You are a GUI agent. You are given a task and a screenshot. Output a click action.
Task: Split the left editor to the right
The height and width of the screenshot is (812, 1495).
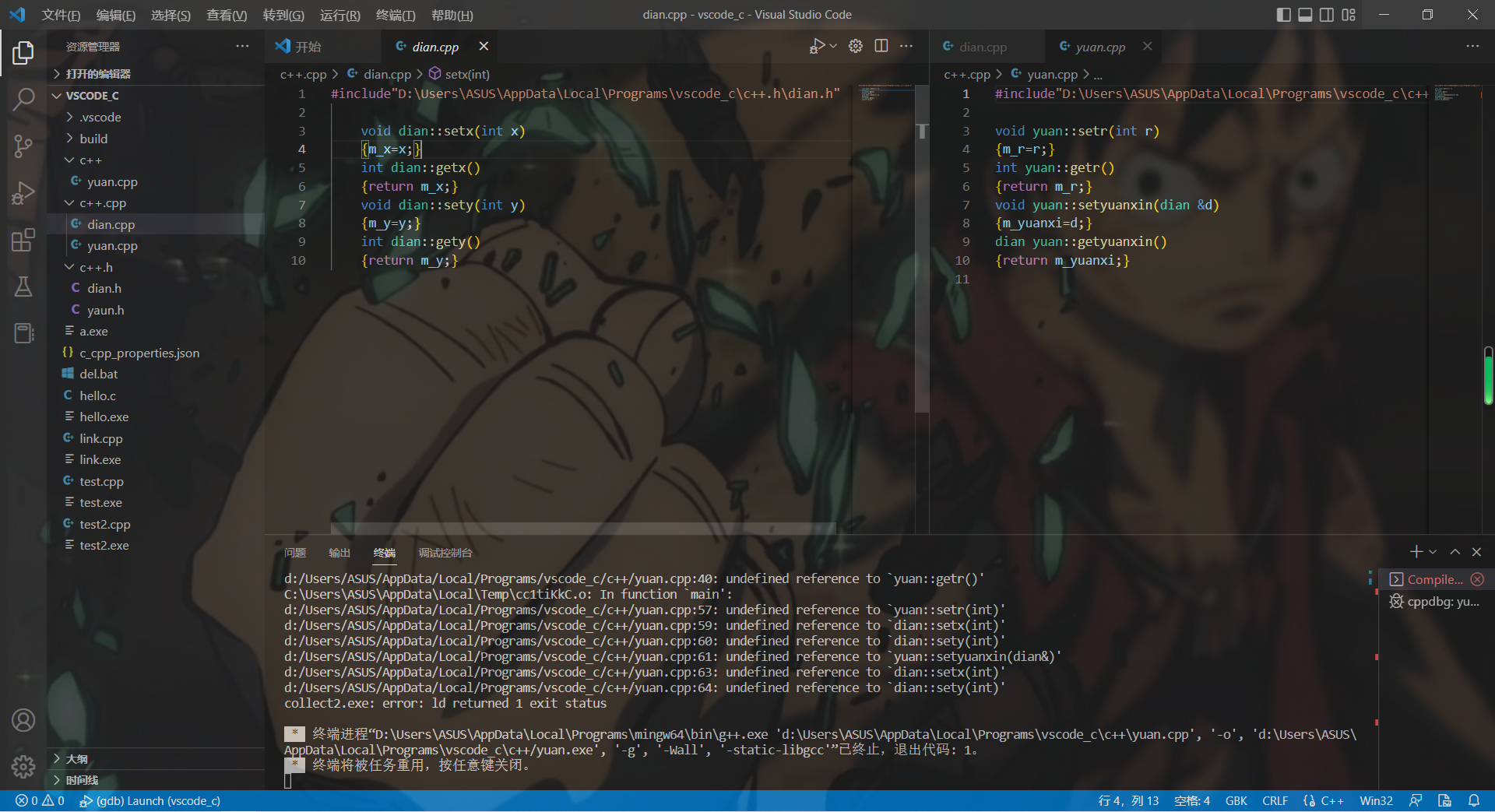click(x=881, y=46)
